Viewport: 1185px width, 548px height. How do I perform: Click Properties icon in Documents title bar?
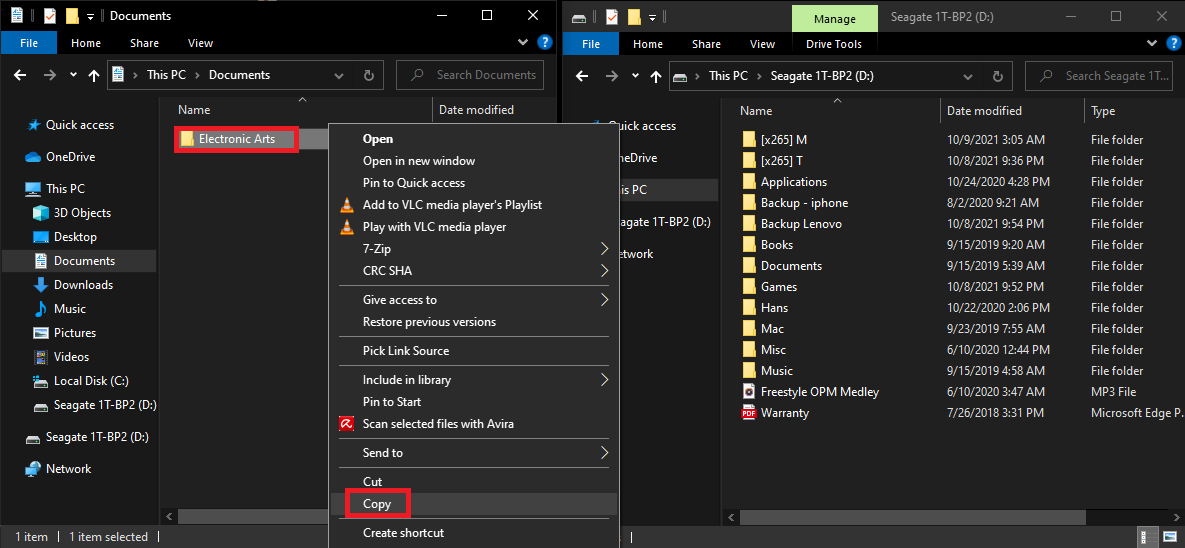point(50,15)
